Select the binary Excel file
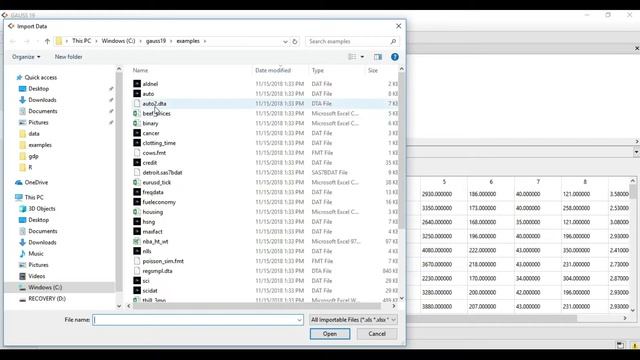This screenshot has height=360, width=640. tap(150, 123)
